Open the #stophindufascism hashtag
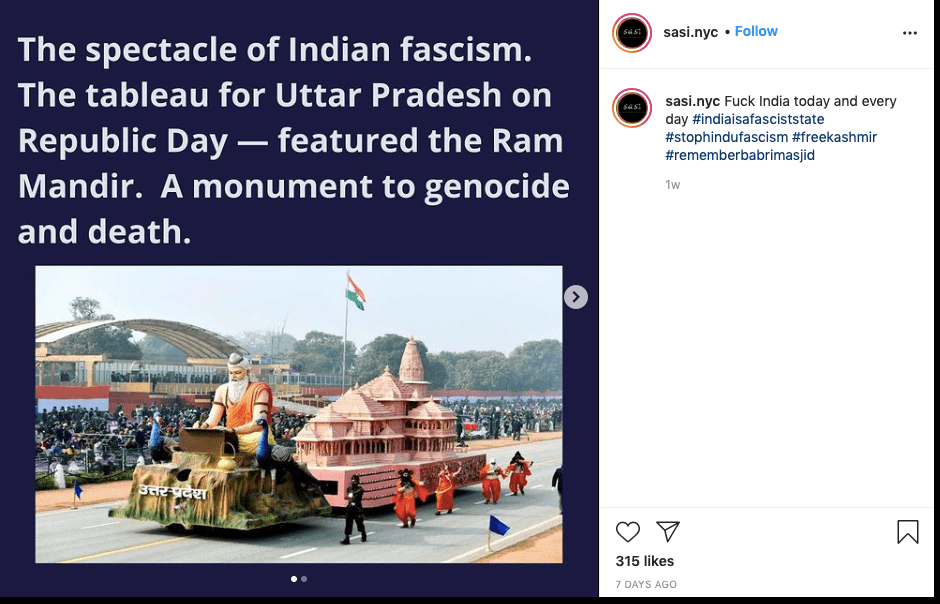Viewport: 940px width, 604px height. click(727, 137)
